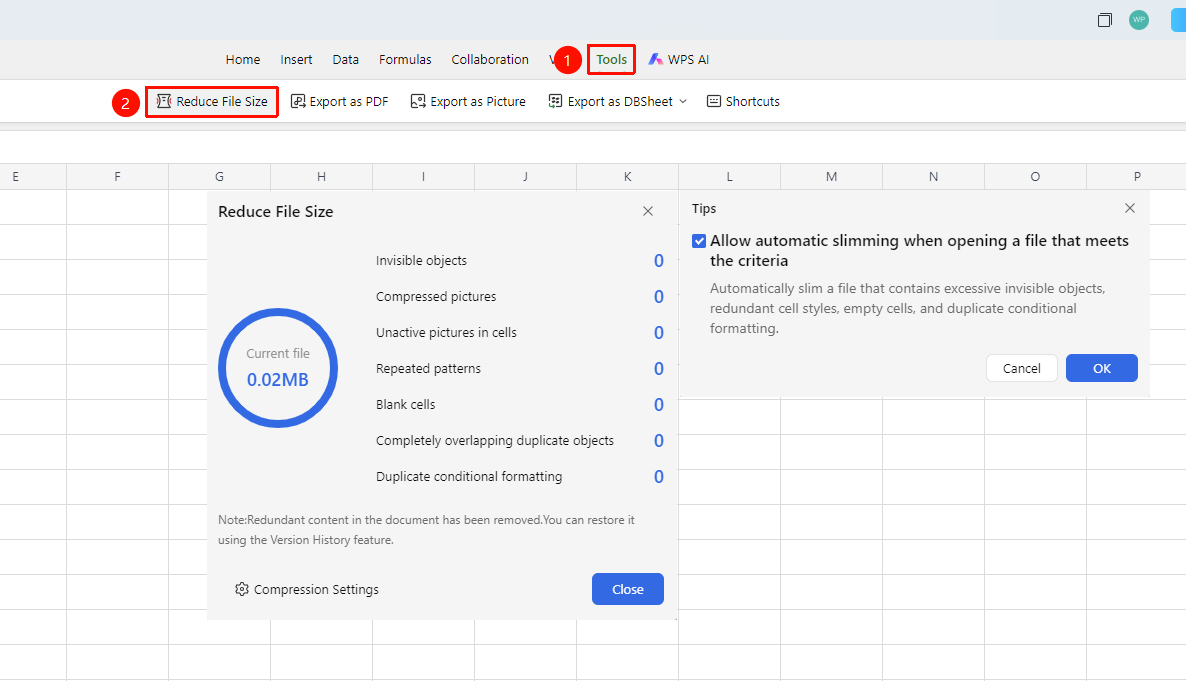Click the Compressed pictures label
This screenshot has height=681, width=1186.
[x=436, y=297]
